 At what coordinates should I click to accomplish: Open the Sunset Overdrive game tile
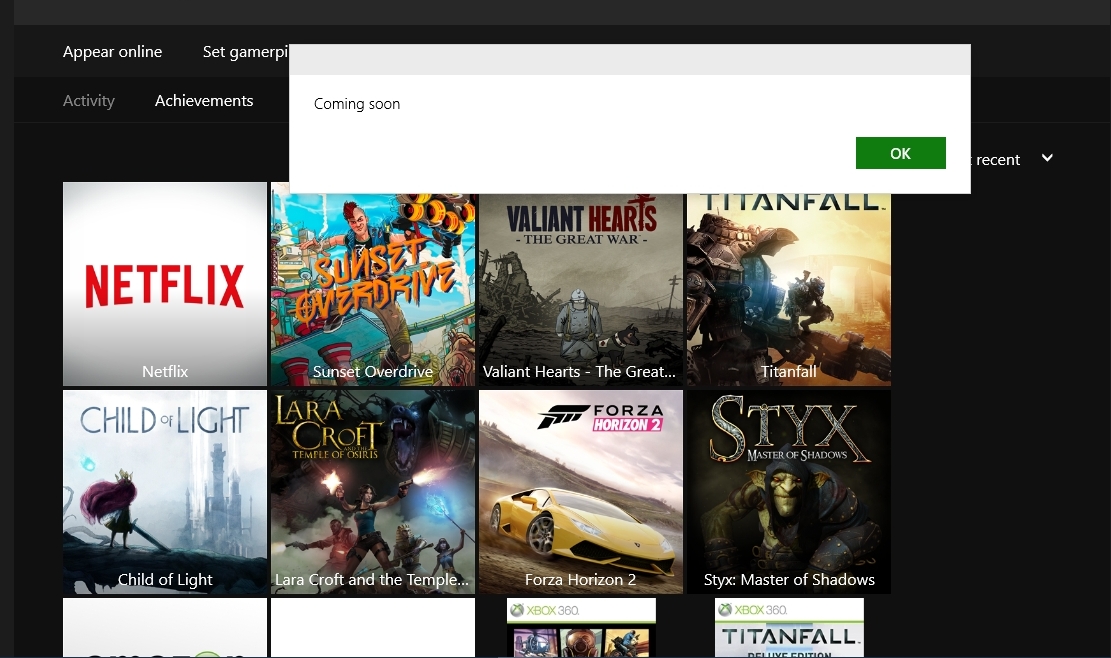click(373, 290)
